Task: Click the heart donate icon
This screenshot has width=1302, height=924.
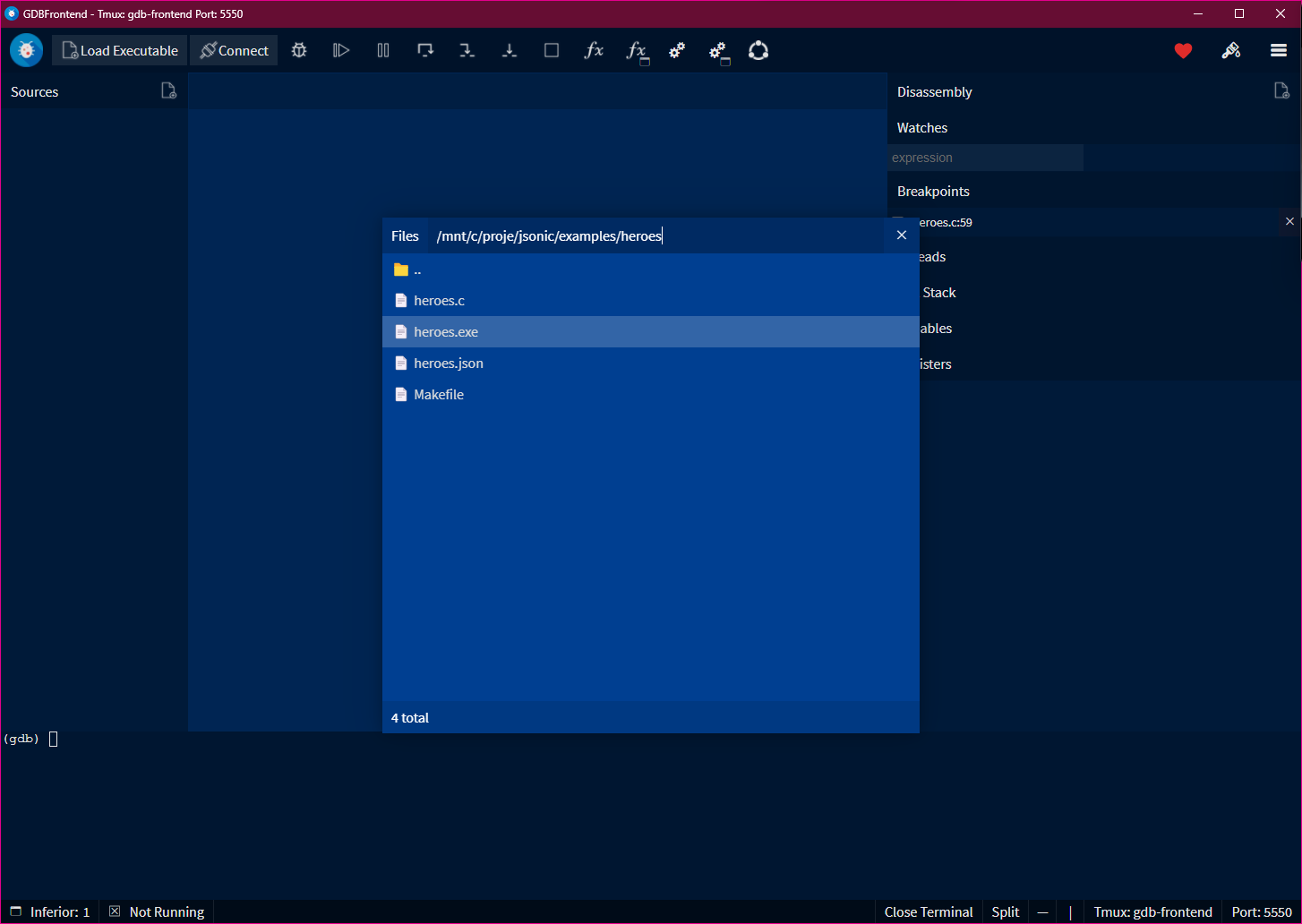Action: 1183,51
